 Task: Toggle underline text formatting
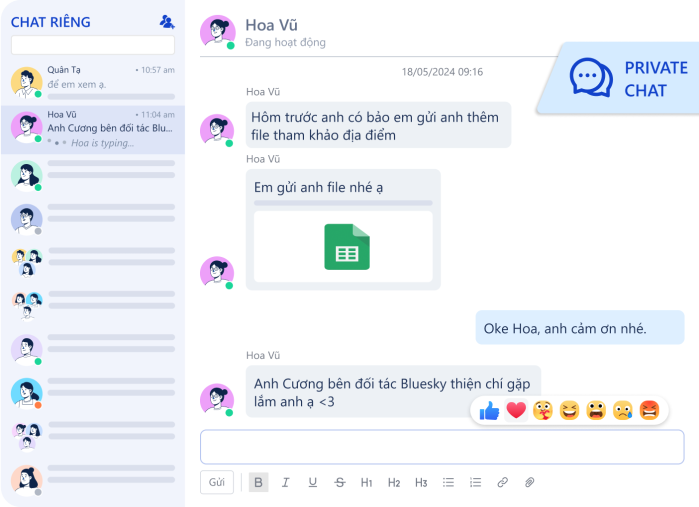coord(312,482)
